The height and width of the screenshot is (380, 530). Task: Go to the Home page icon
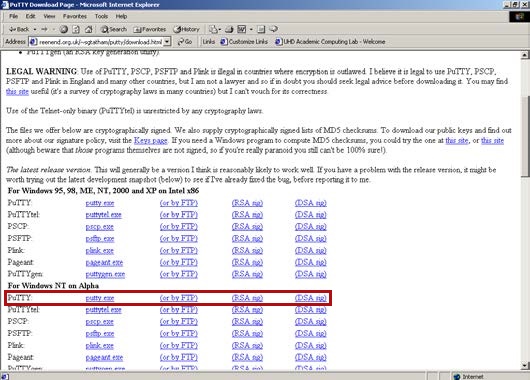coord(89,29)
